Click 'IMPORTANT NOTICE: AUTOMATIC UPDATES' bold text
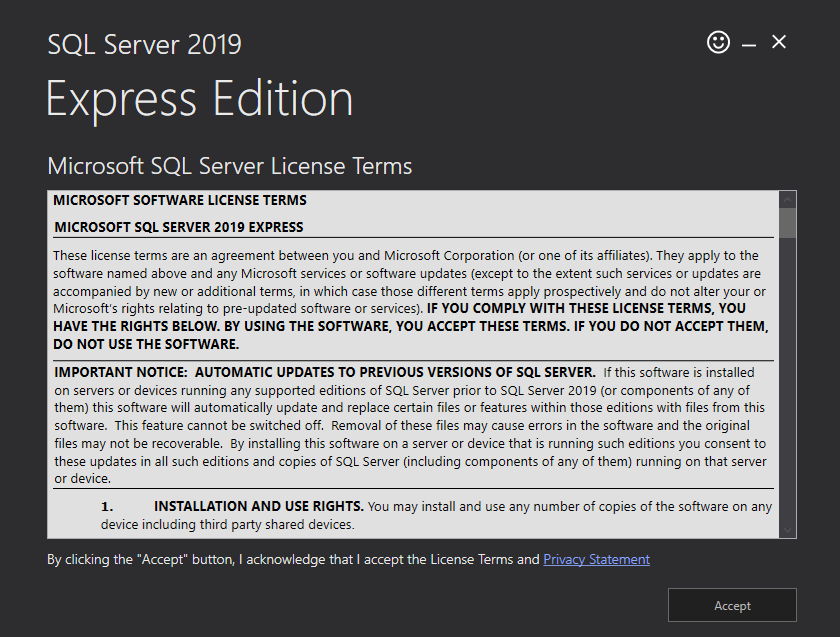 (325, 372)
